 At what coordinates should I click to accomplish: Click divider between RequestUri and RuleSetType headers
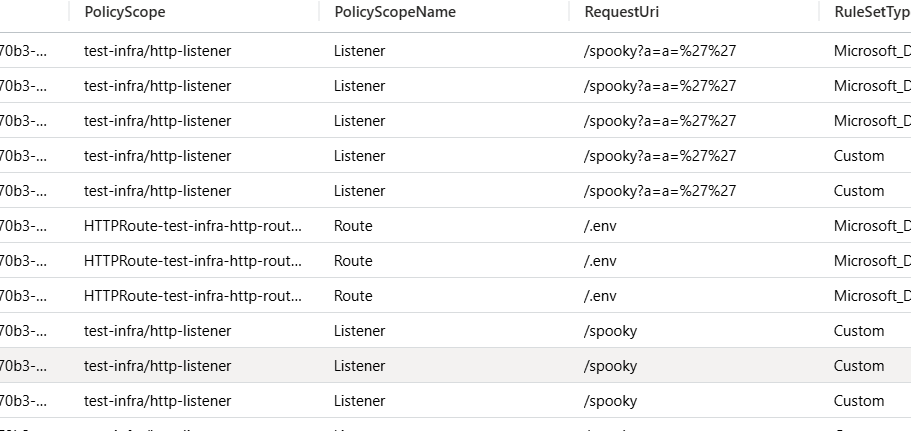coord(819,12)
